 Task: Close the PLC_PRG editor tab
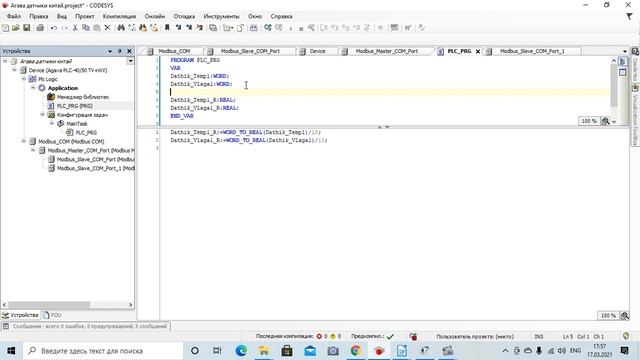pyautogui.click(x=478, y=51)
